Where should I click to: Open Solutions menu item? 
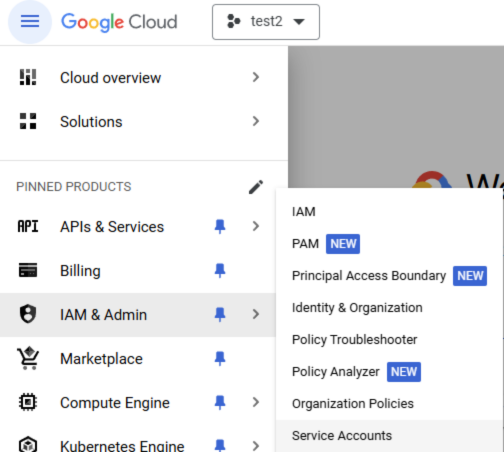pos(91,122)
